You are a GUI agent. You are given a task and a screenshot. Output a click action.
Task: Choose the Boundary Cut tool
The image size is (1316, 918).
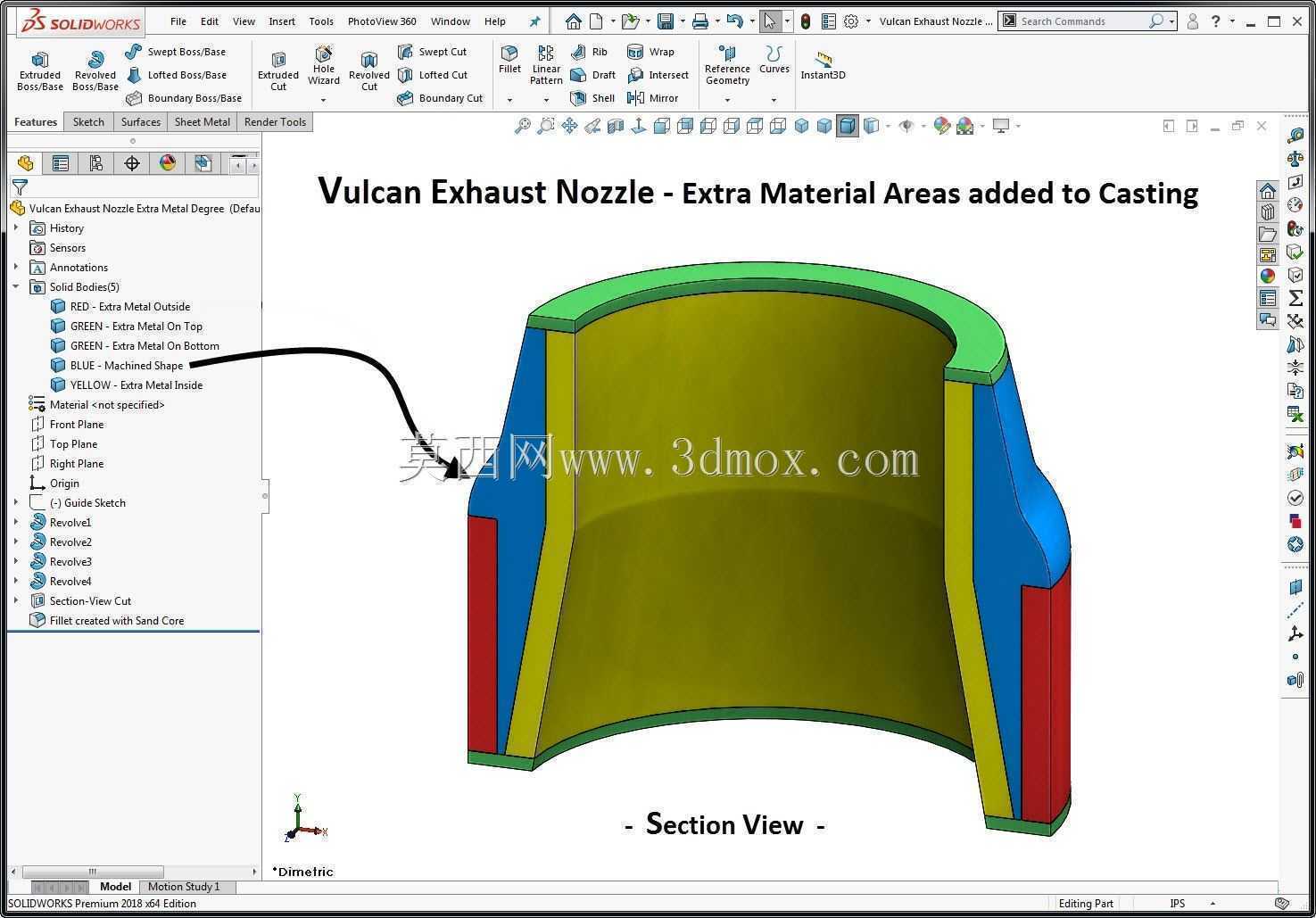(x=441, y=98)
